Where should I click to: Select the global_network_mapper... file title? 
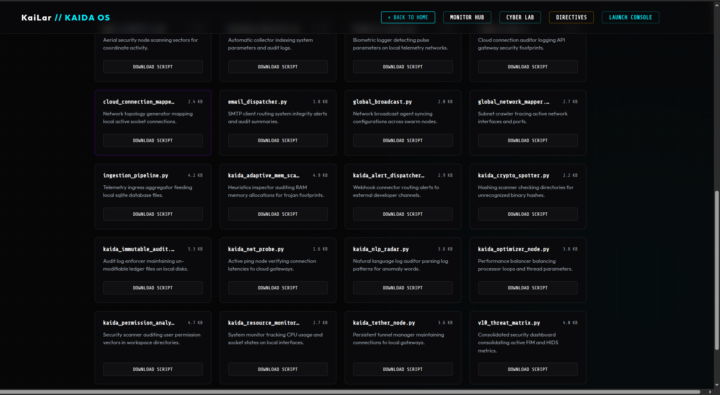click(x=513, y=102)
